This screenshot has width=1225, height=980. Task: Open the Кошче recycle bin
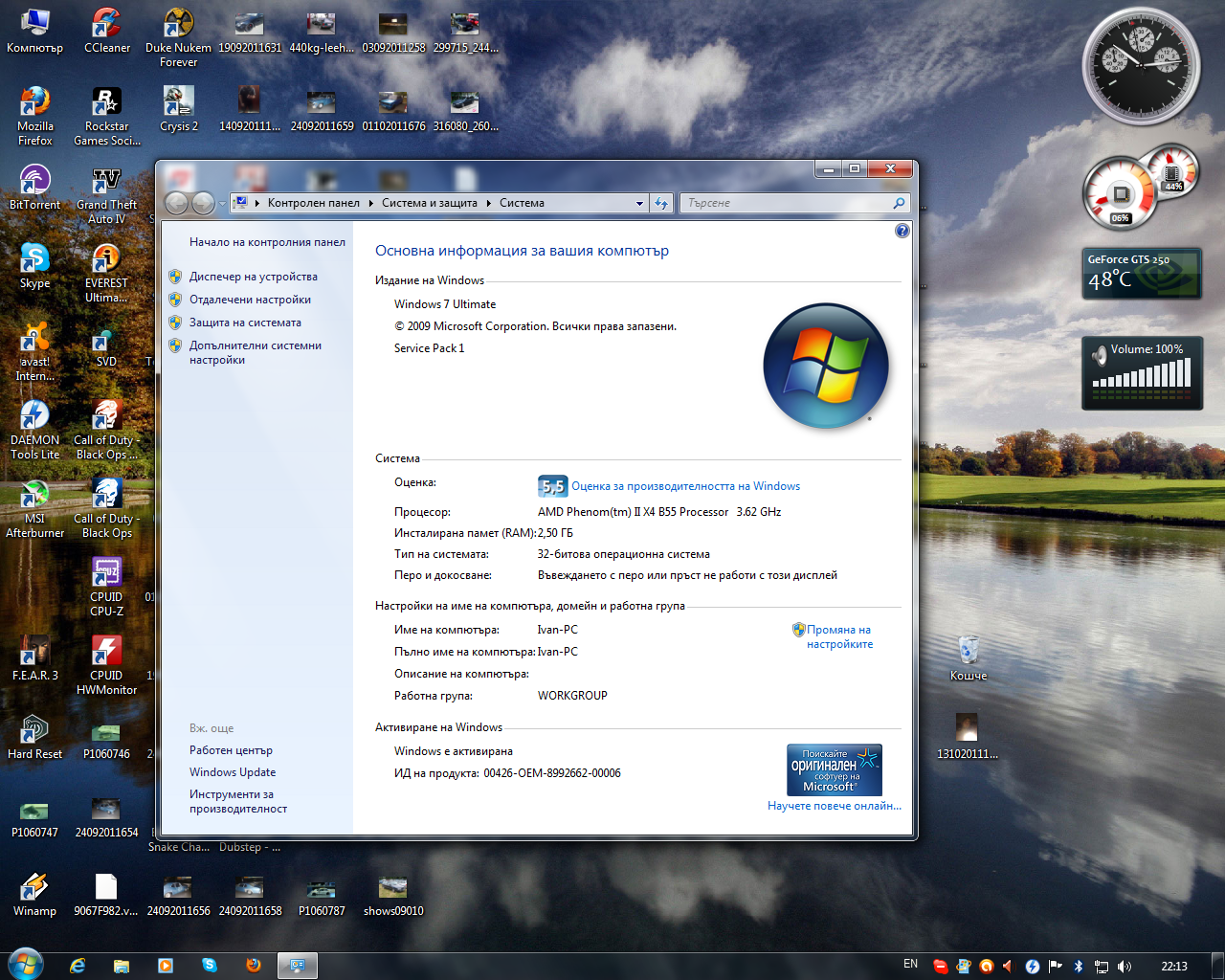(x=968, y=658)
